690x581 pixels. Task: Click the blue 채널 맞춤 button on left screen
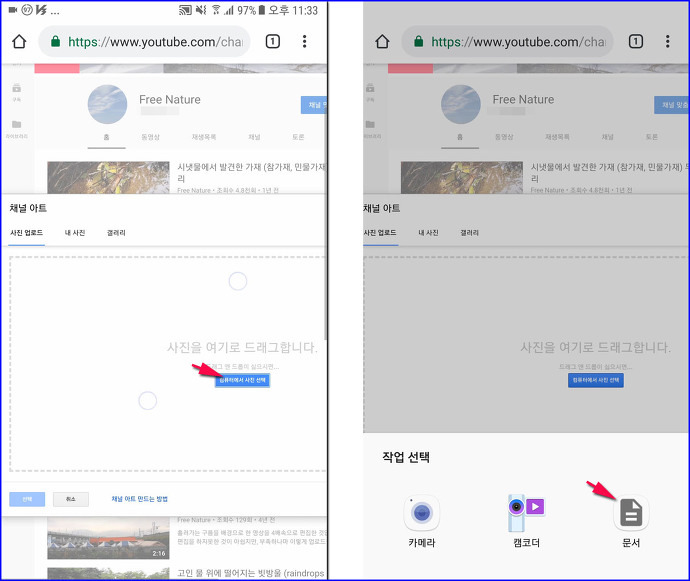314,105
